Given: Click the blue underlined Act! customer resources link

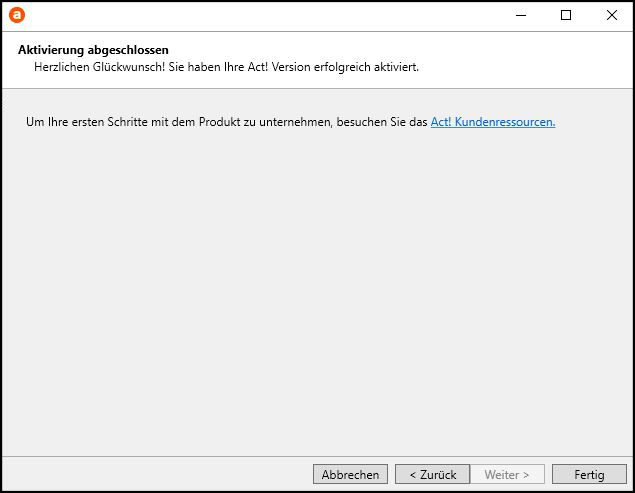Looking at the screenshot, I should (x=493, y=122).
